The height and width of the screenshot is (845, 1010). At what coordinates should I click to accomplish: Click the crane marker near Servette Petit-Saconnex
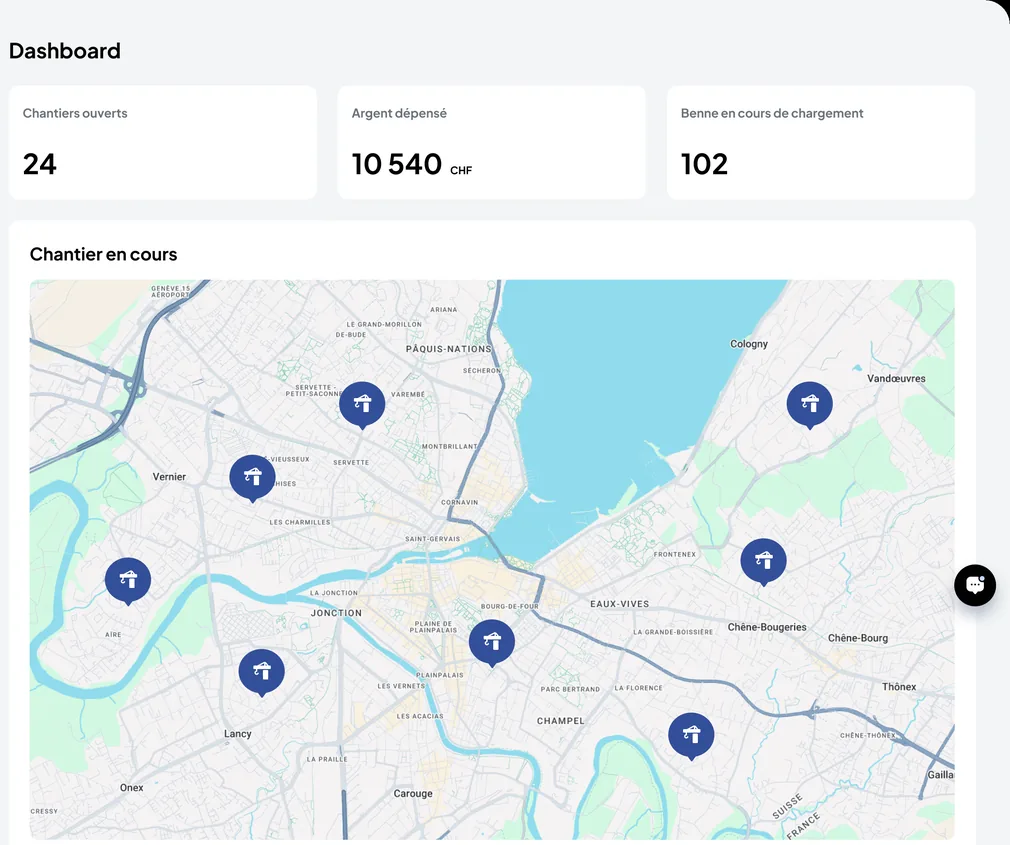[362, 404]
